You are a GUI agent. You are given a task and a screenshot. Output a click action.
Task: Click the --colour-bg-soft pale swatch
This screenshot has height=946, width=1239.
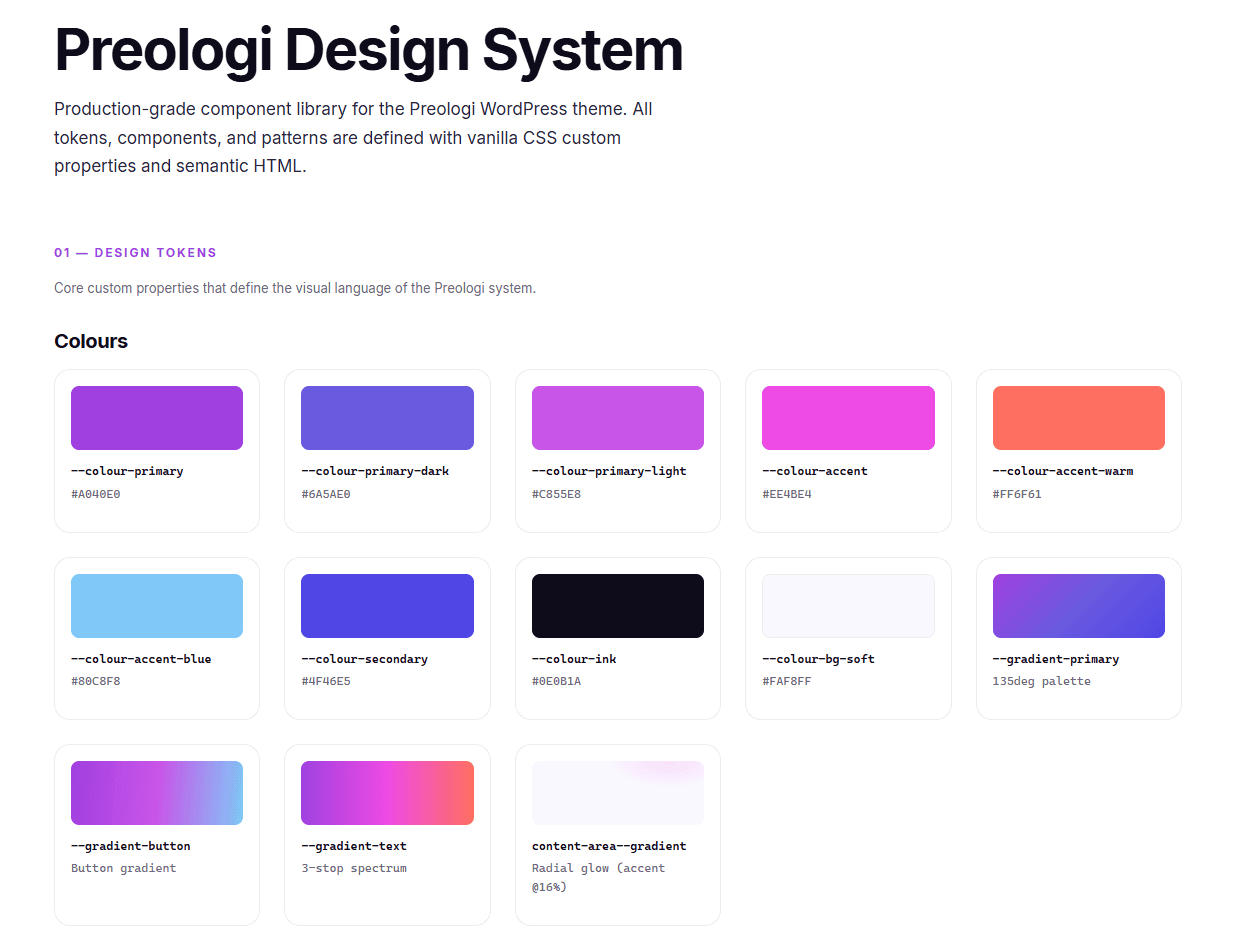(848, 606)
